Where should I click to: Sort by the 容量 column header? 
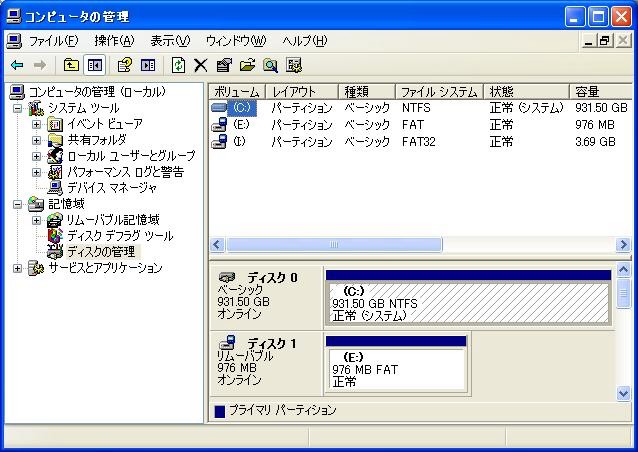601,92
